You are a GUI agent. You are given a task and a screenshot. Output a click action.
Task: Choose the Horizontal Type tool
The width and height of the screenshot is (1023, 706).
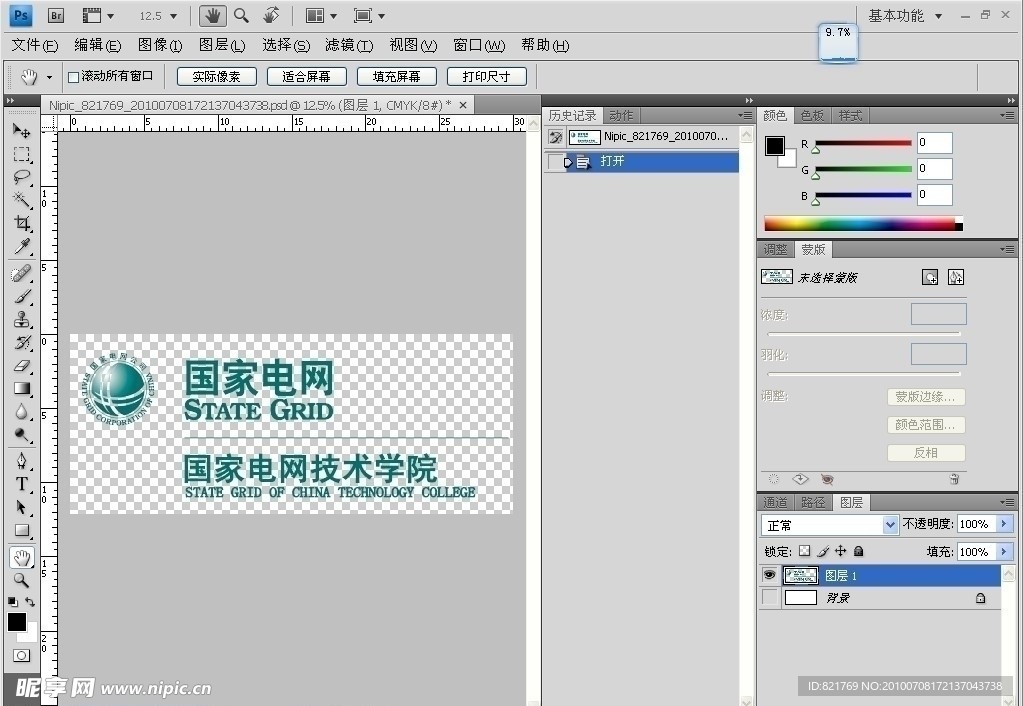pyautogui.click(x=22, y=484)
